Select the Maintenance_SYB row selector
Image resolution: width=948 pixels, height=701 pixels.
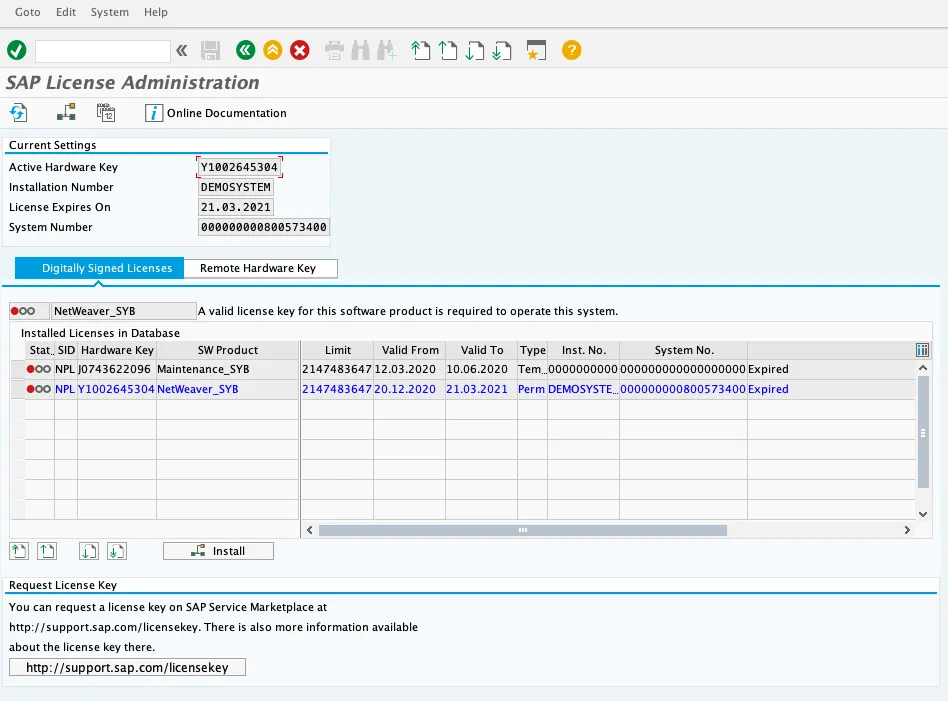(x=17, y=369)
